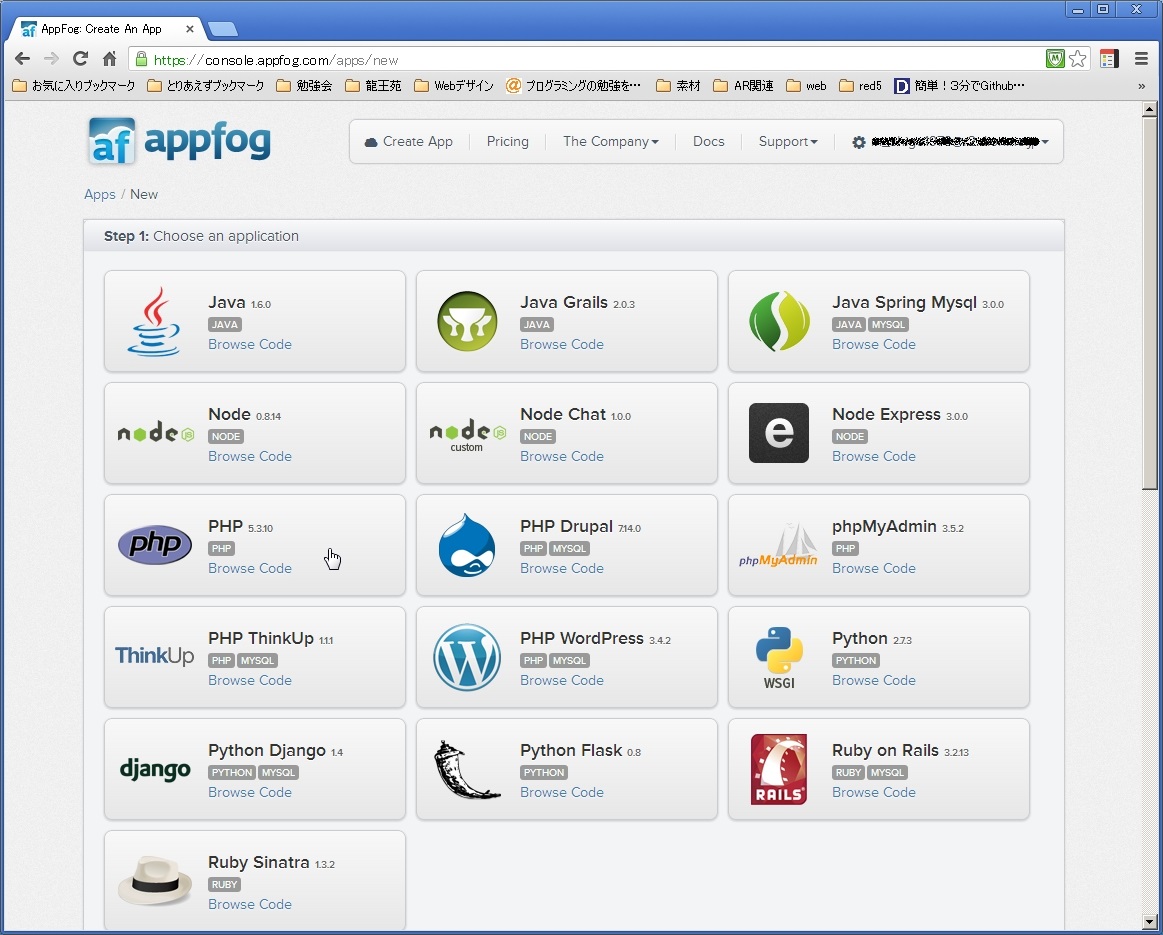
Task: Go back with the browser back arrow
Action: coord(22,59)
